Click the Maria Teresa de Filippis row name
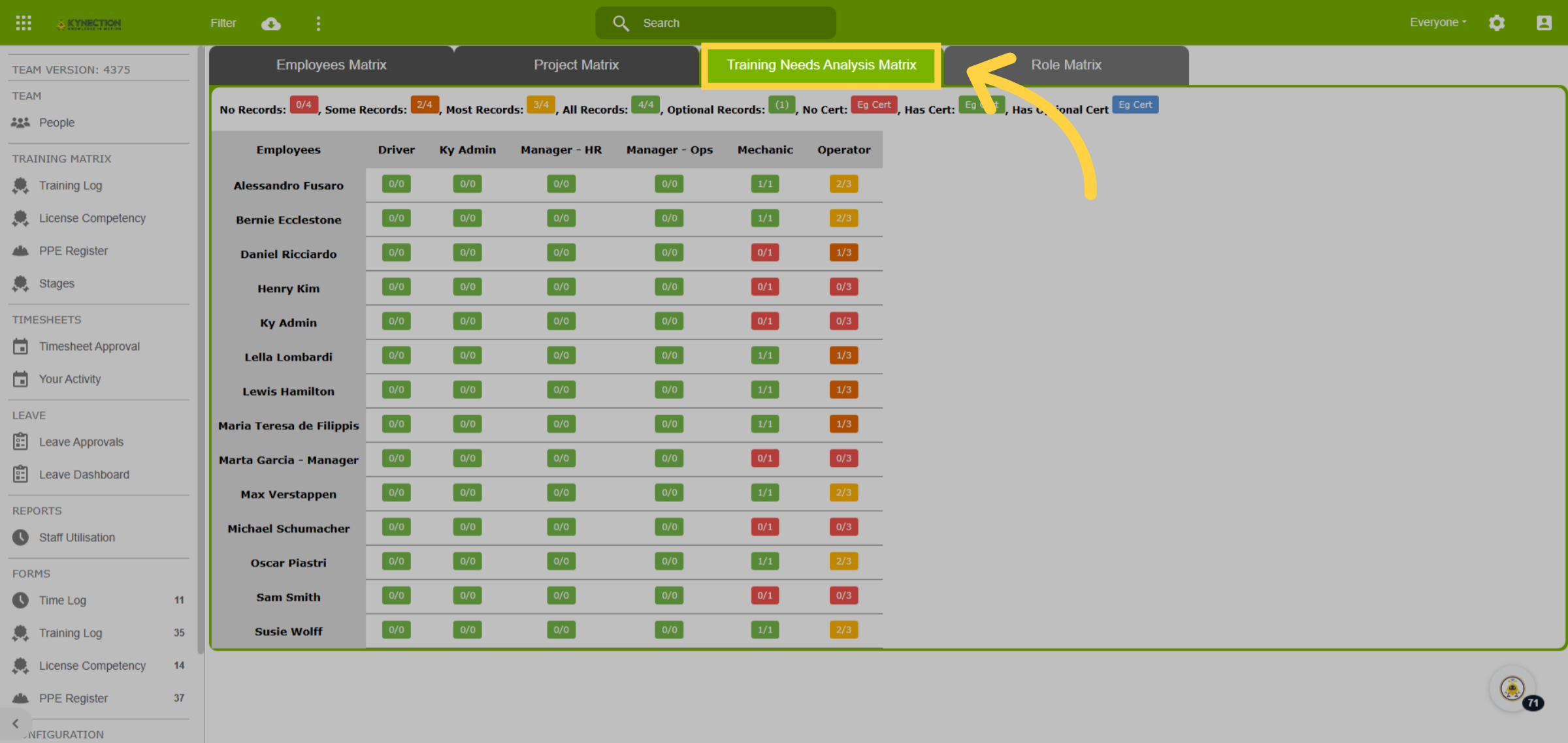Viewport: 1568px width, 743px height. pyautogui.click(x=288, y=426)
